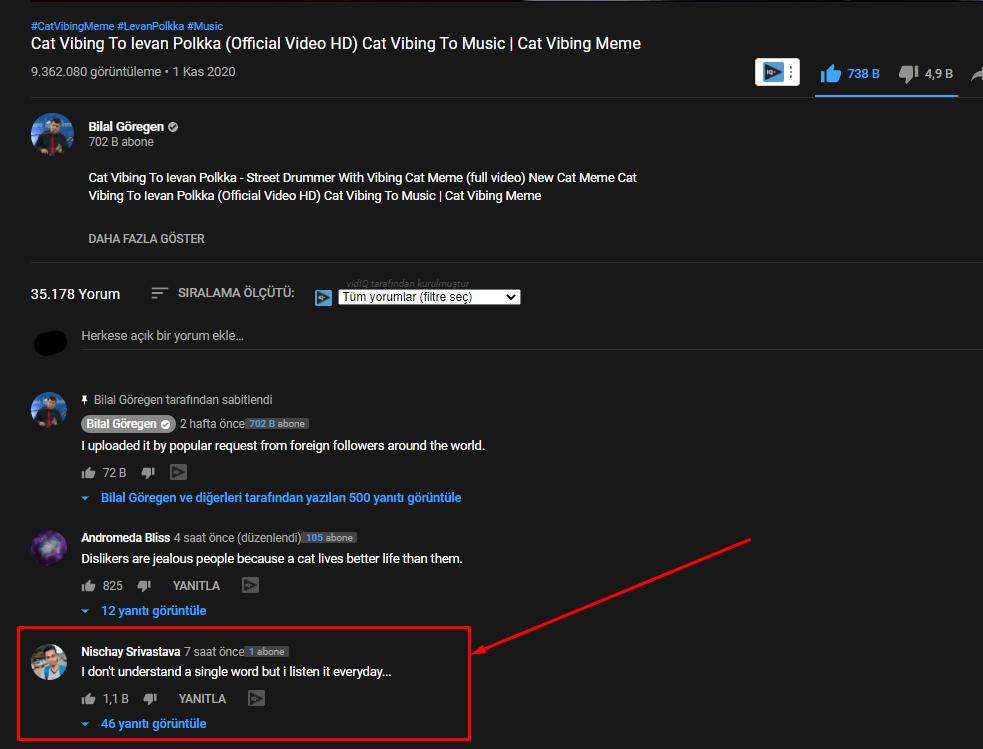The height and width of the screenshot is (749, 983).
Task: Click the share arrow icon at far right
Action: (x=977, y=75)
